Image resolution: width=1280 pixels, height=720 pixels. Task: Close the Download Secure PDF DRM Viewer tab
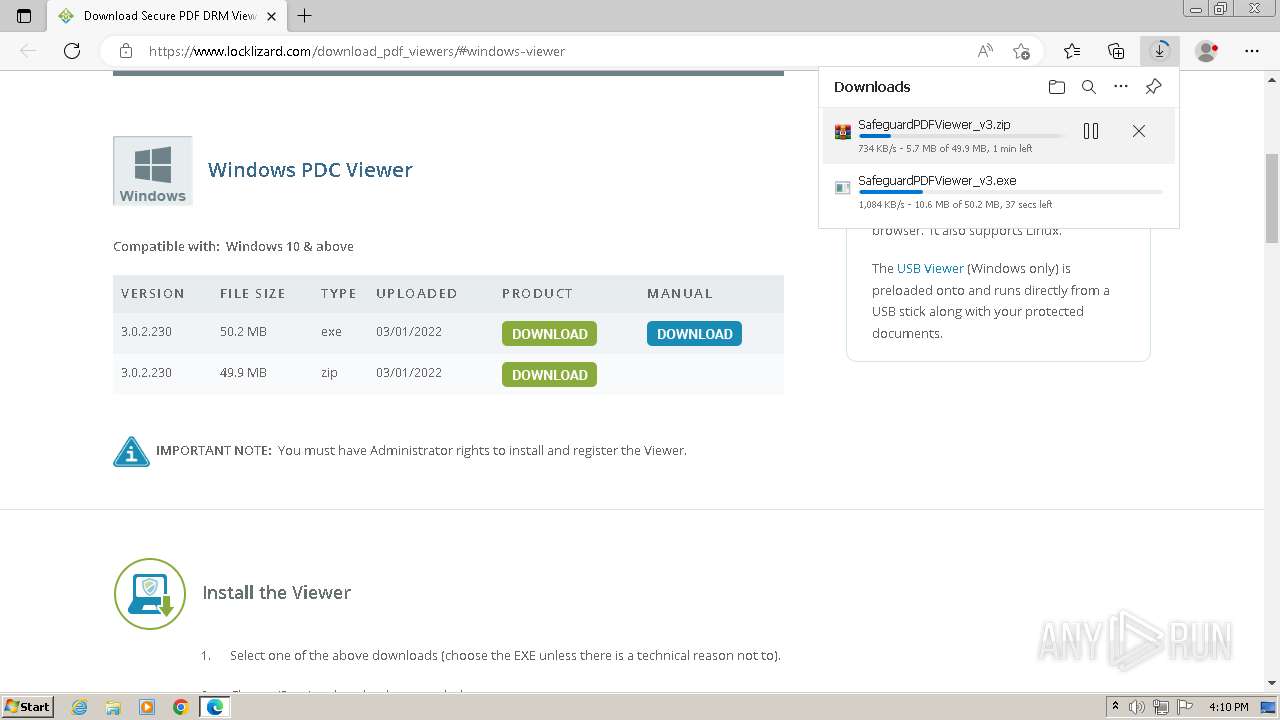[273, 16]
